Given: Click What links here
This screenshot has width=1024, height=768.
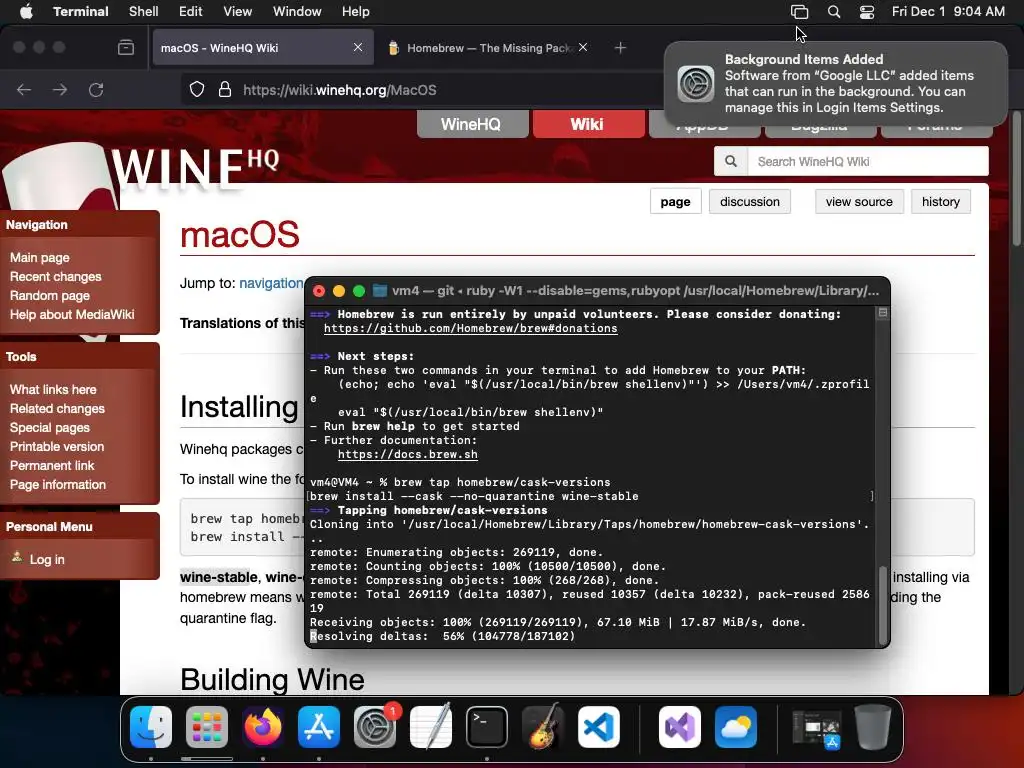Looking at the screenshot, I should 53,389.
